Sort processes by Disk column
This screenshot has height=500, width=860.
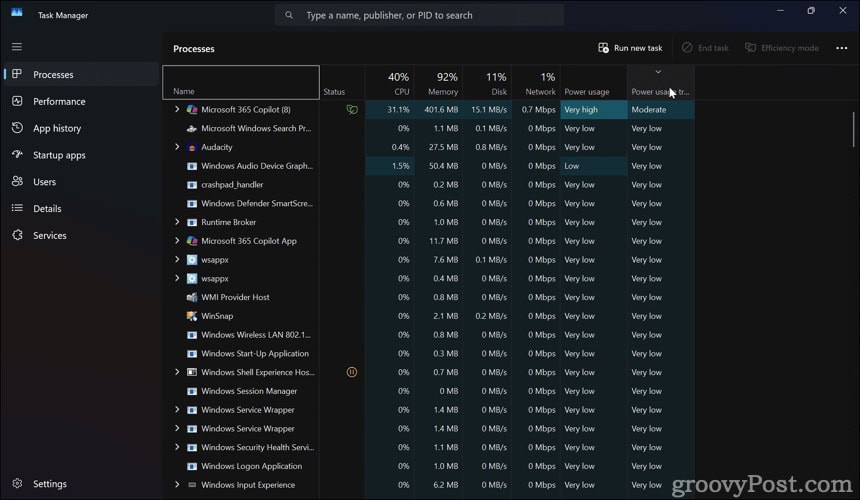(x=488, y=82)
